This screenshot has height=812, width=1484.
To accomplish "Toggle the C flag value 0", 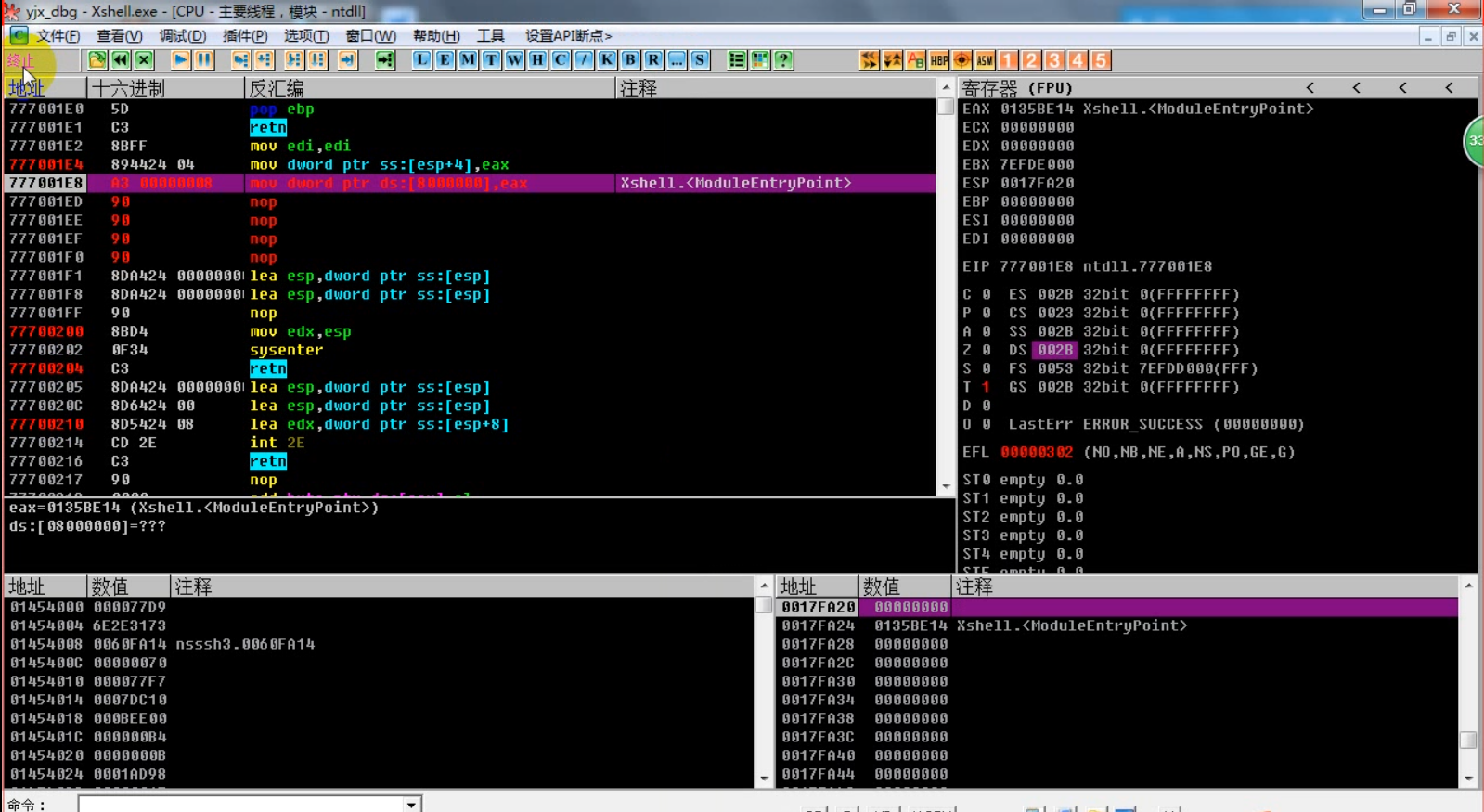I will coord(986,294).
